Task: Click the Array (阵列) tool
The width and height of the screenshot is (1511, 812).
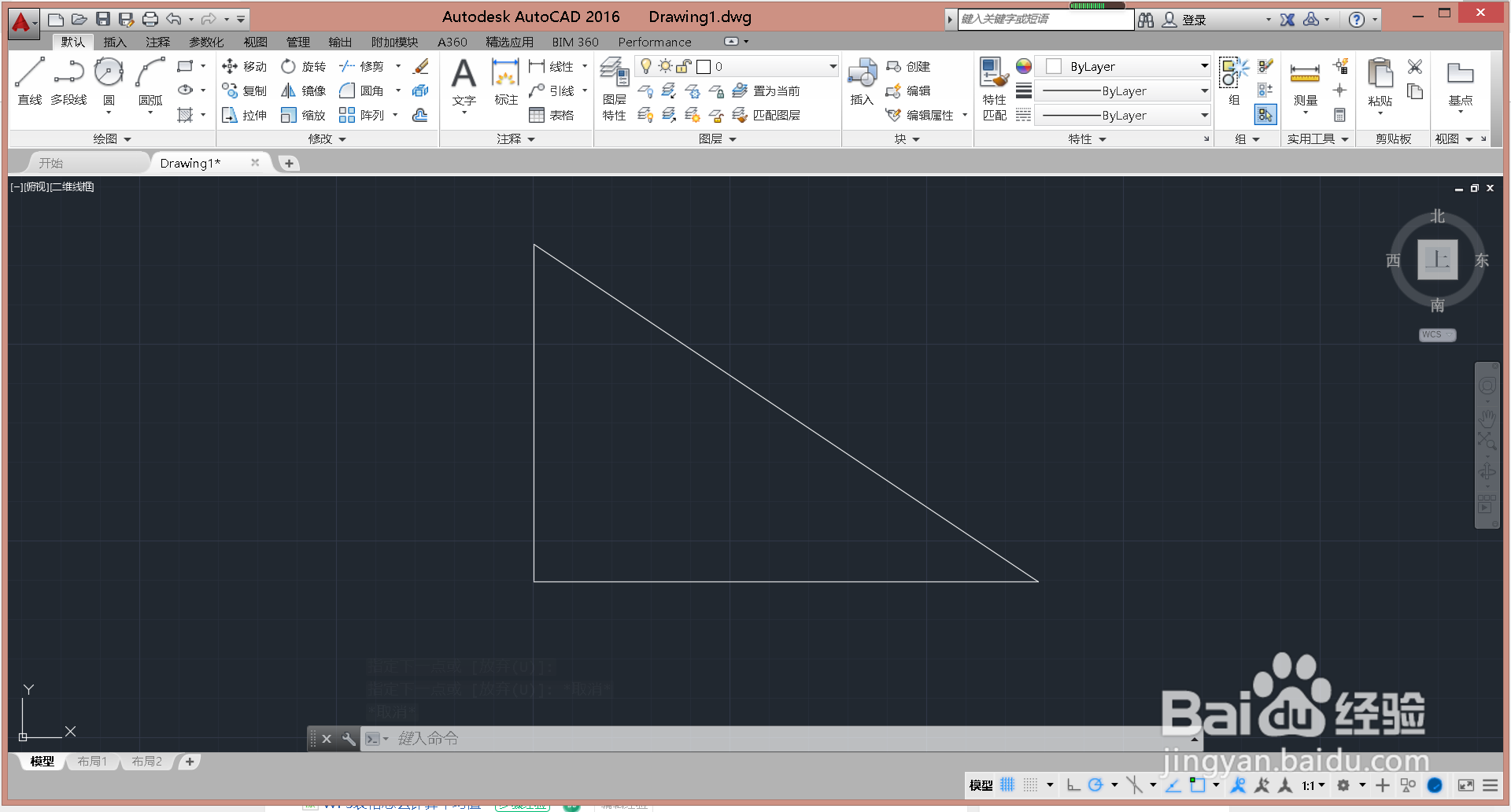Action: point(362,116)
